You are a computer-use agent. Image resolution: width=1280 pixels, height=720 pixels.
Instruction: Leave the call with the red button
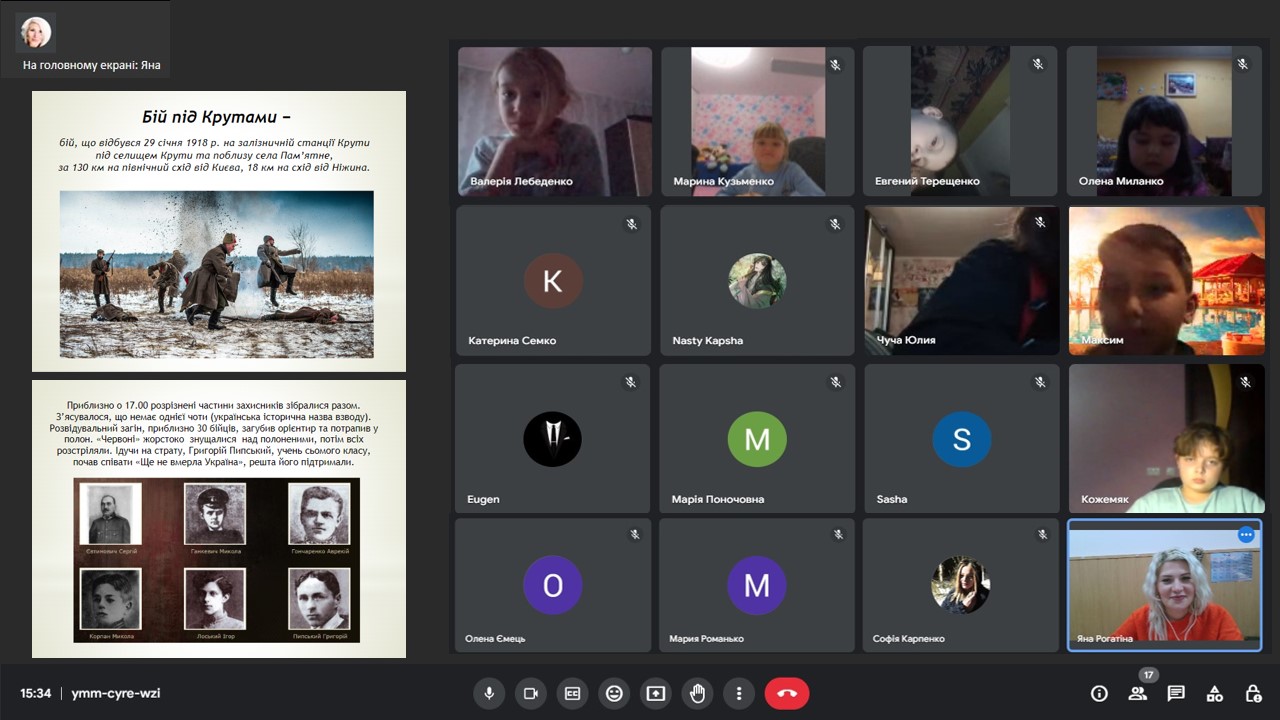pos(787,693)
